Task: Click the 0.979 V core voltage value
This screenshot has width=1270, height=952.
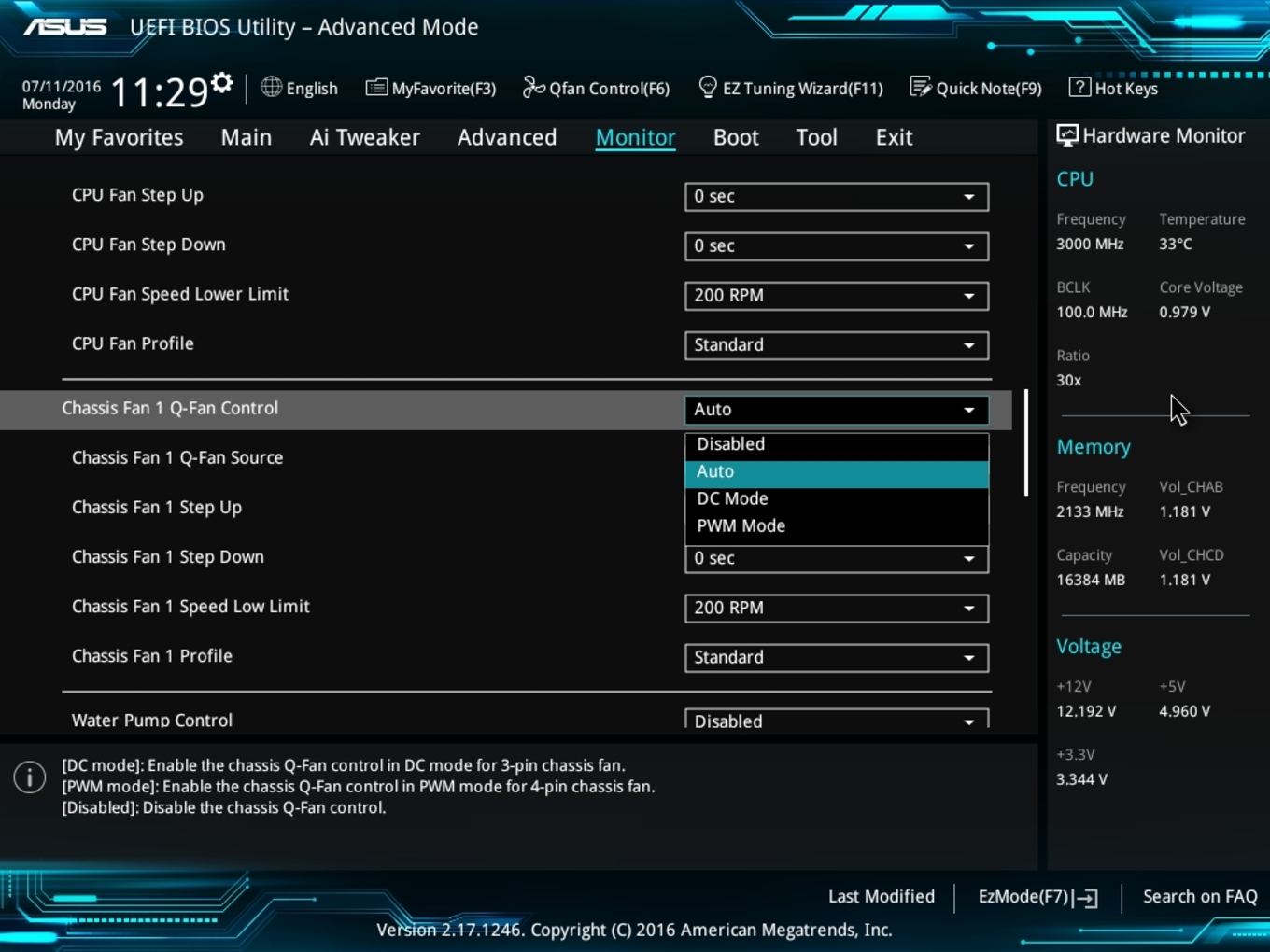Action: [1184, 312]
